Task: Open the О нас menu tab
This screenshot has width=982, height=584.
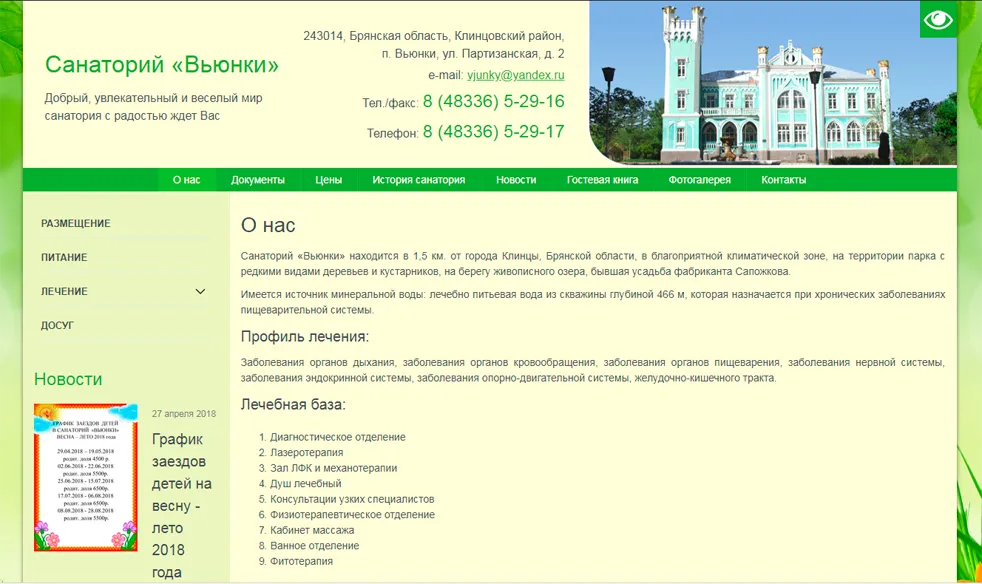Action: [187, 180]
